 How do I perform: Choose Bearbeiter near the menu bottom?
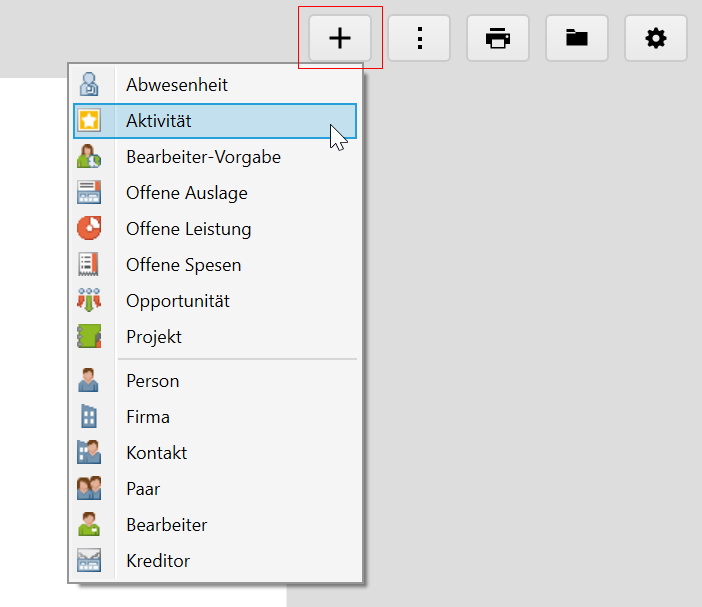point(166,525)
